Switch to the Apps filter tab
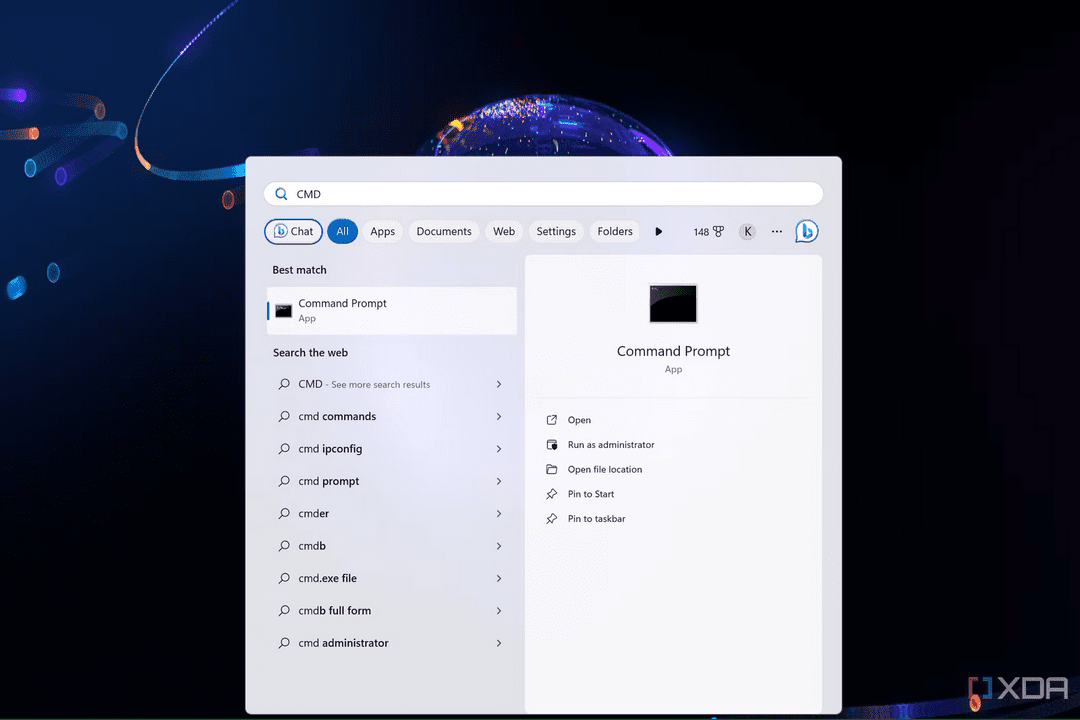The image size is (1080, 720). [x=382, y=231]
